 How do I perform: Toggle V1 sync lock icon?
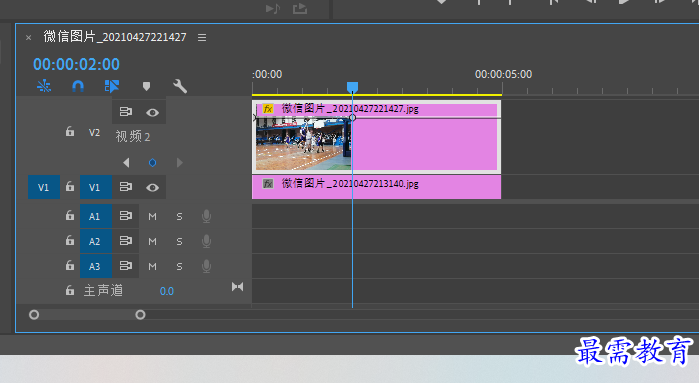click(x=126, y=187)
